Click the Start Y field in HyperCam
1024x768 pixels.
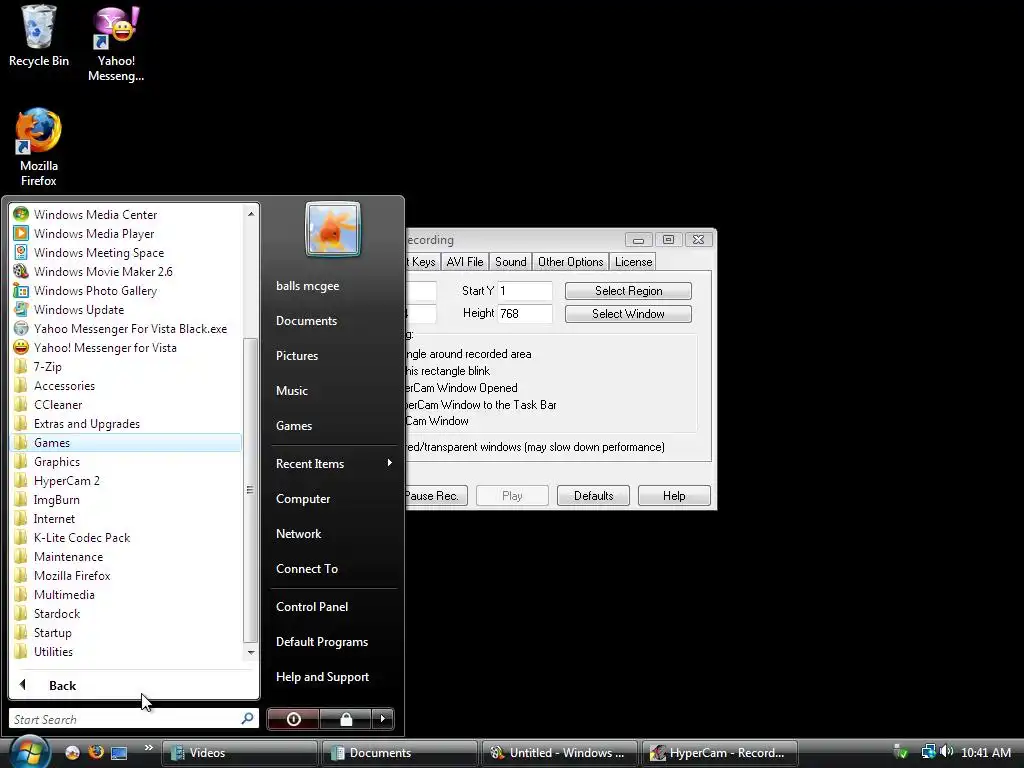pos(525,291)
